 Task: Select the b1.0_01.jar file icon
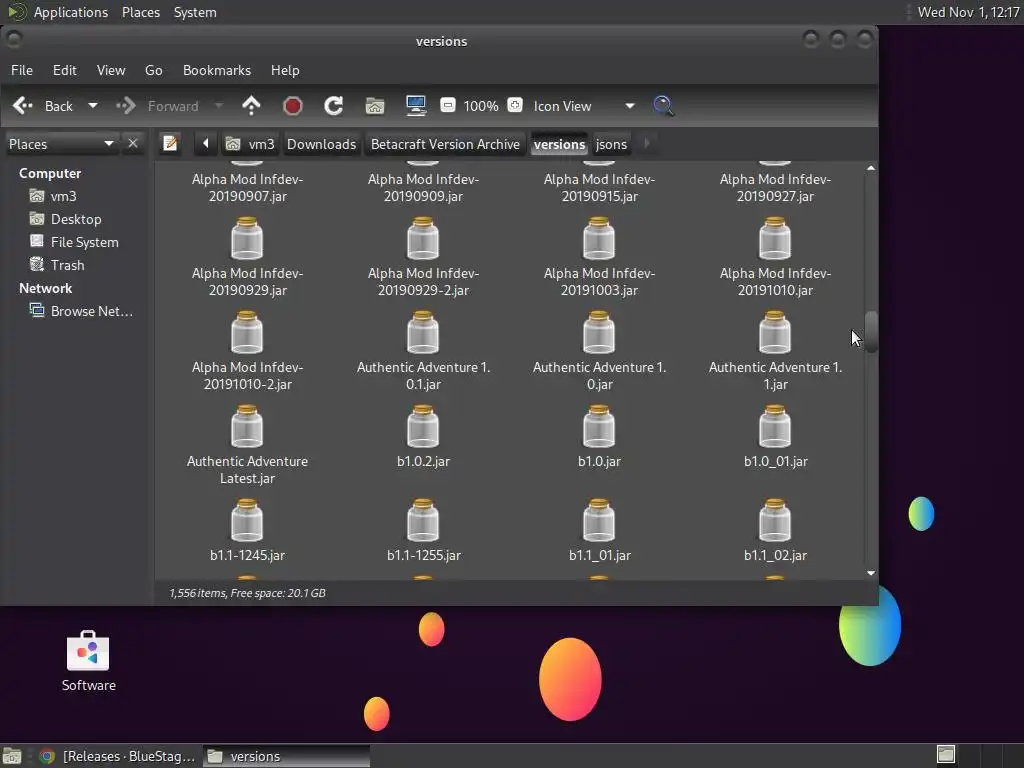(x=775, y=426)
